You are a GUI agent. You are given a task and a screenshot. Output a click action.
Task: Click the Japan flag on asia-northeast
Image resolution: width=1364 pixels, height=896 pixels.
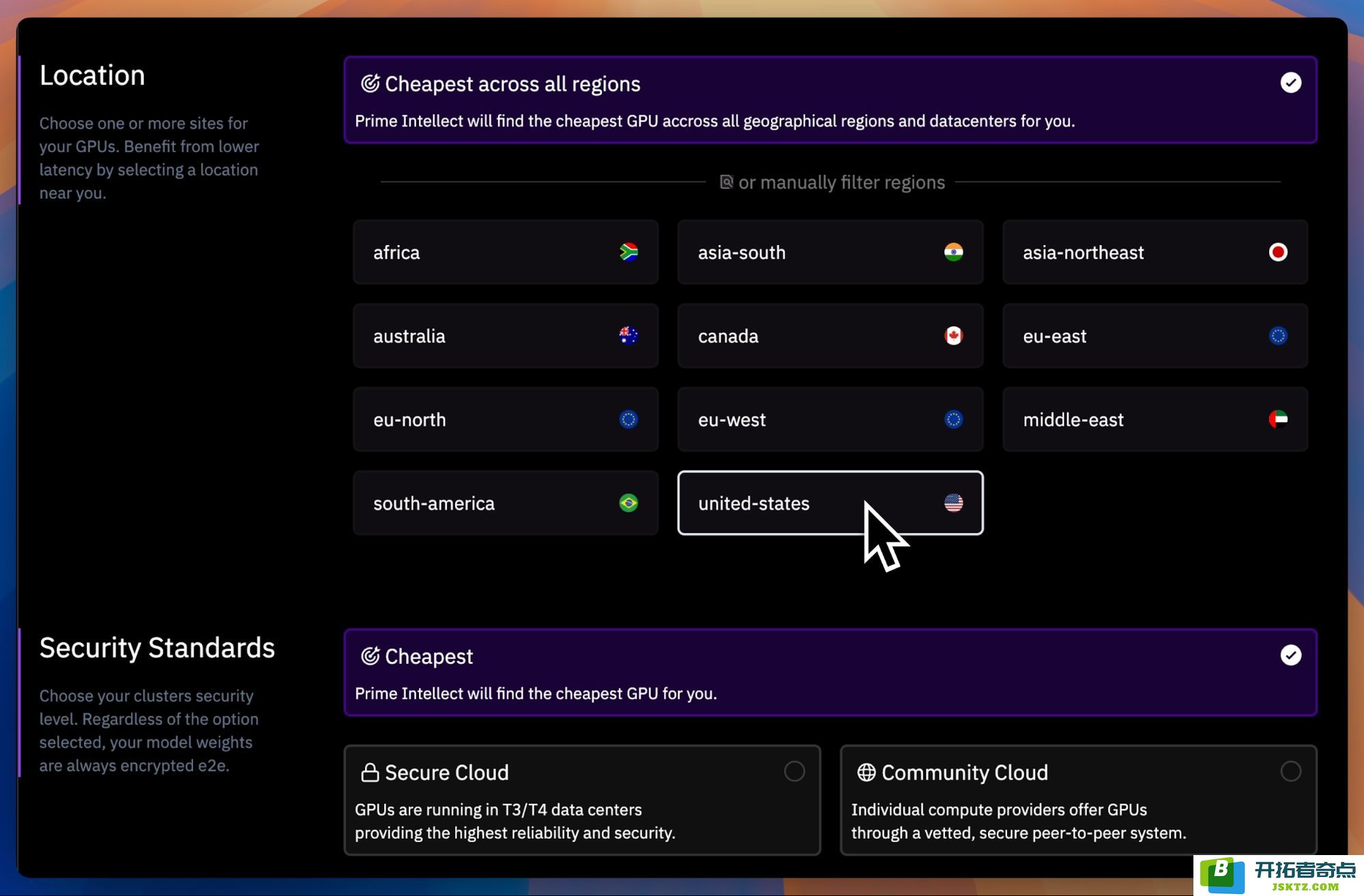tap(1278, 252)
